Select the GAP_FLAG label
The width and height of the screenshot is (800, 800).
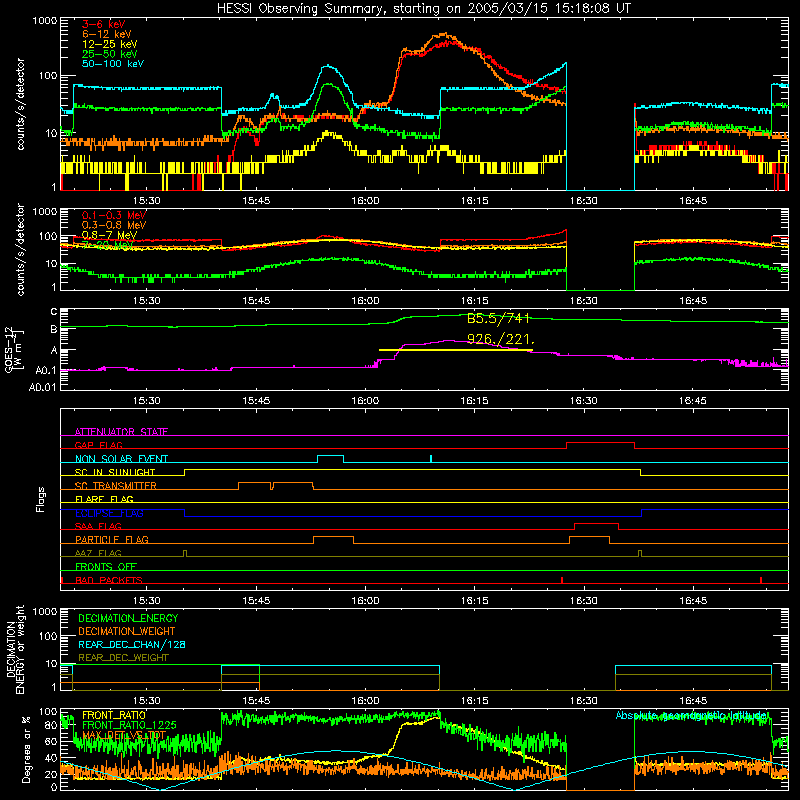click(x=98, y=445)
